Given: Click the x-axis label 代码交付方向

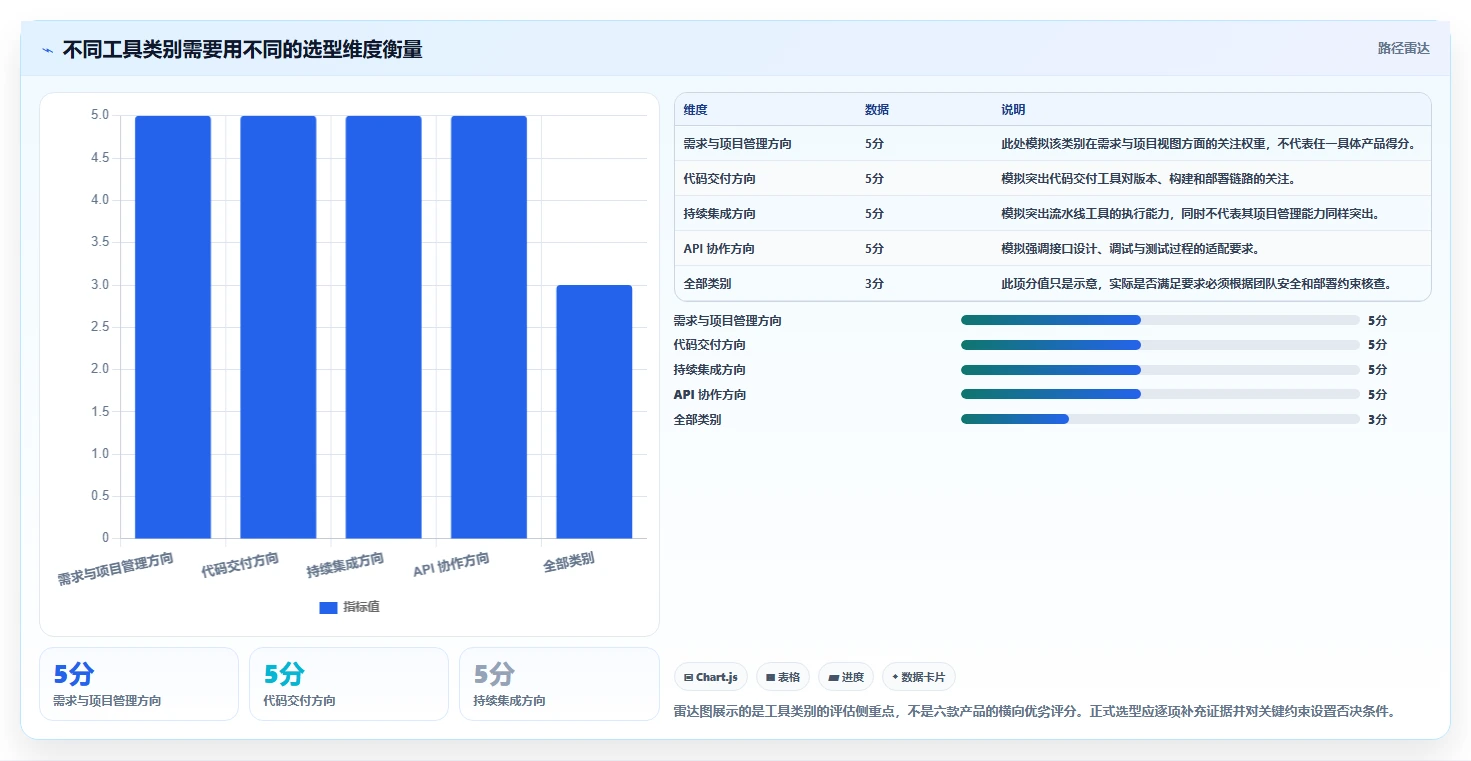Looking at the screenshot, I should click(x=240, y=565).
